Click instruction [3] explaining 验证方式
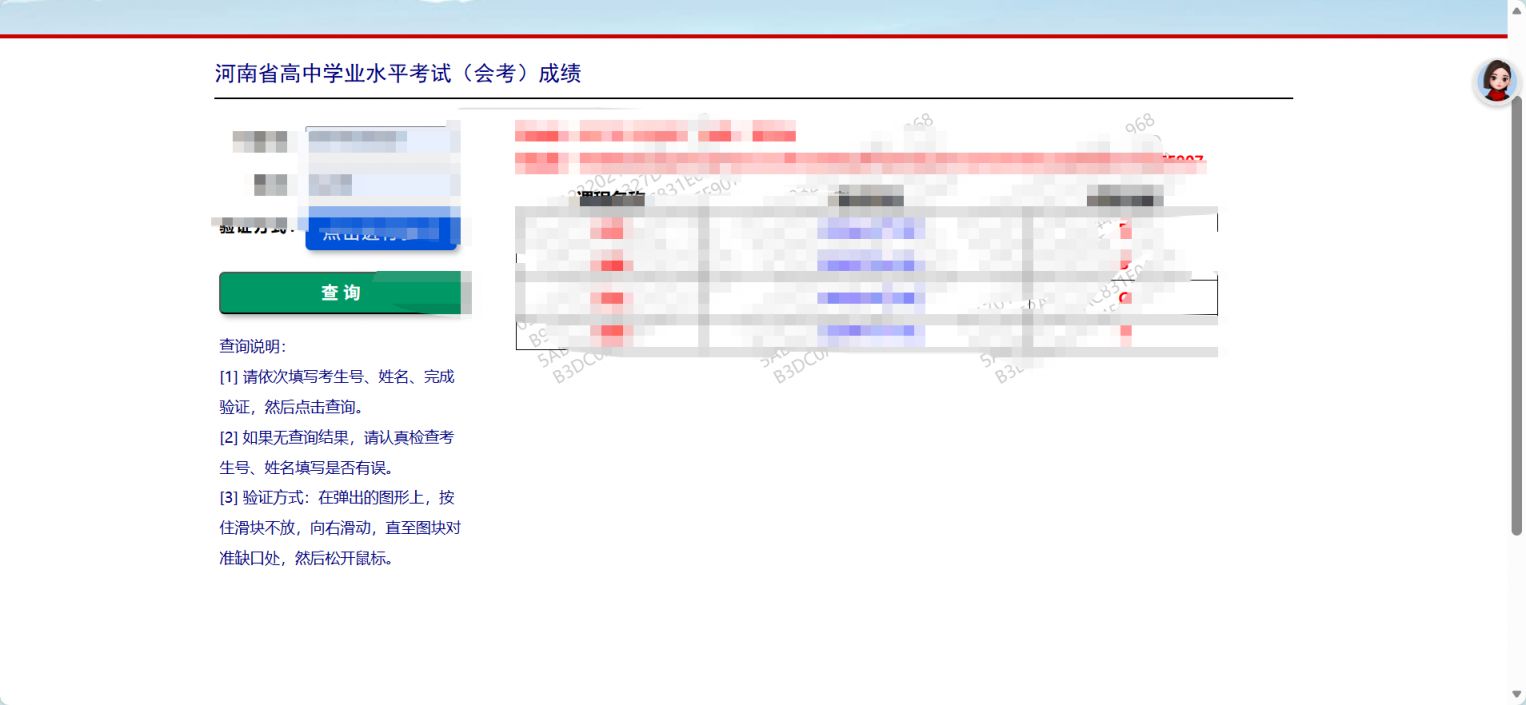1526x705 pixels. point(340,528)
